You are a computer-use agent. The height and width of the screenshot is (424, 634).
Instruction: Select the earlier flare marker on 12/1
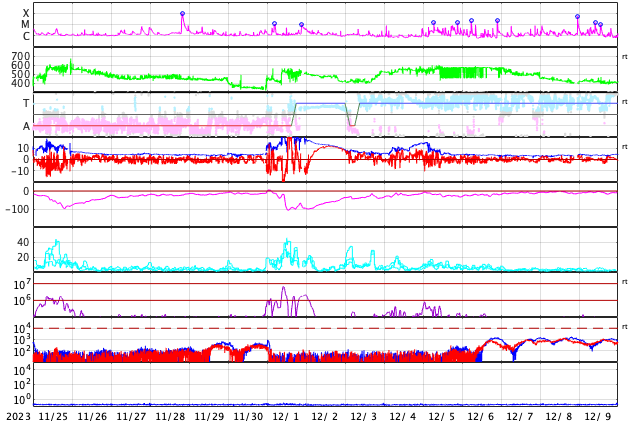275,24
